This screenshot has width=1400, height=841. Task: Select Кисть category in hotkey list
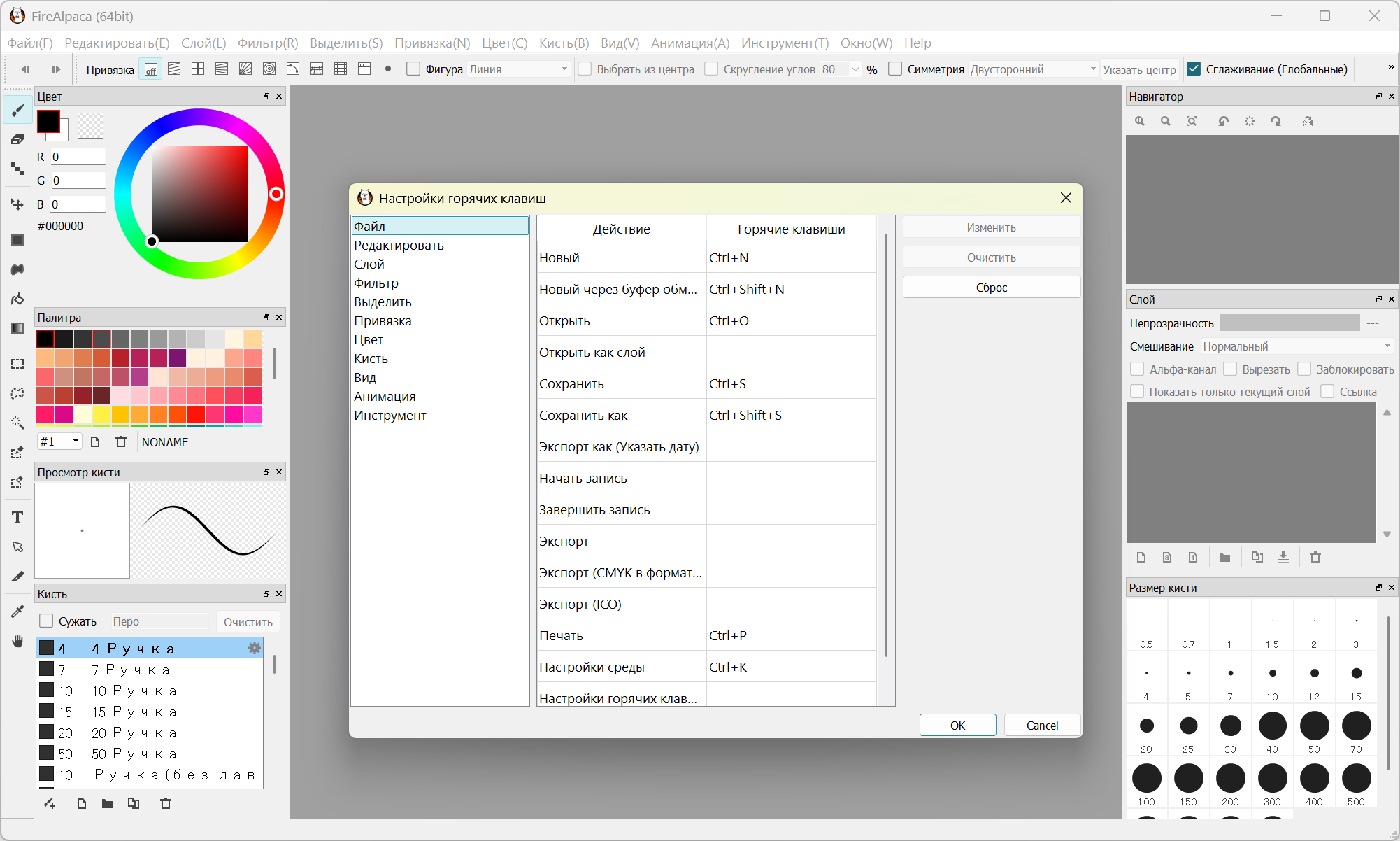pos(371,359)
